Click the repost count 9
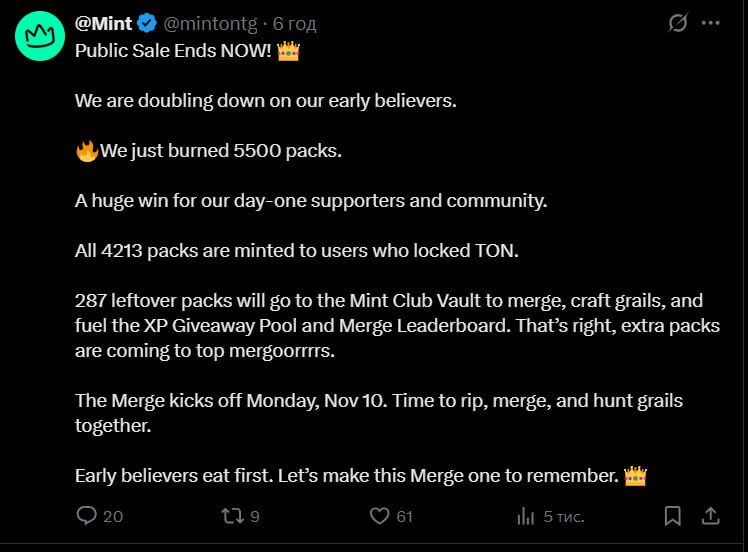Viewport: 748px width, 552px height. (x=255, y=516)
